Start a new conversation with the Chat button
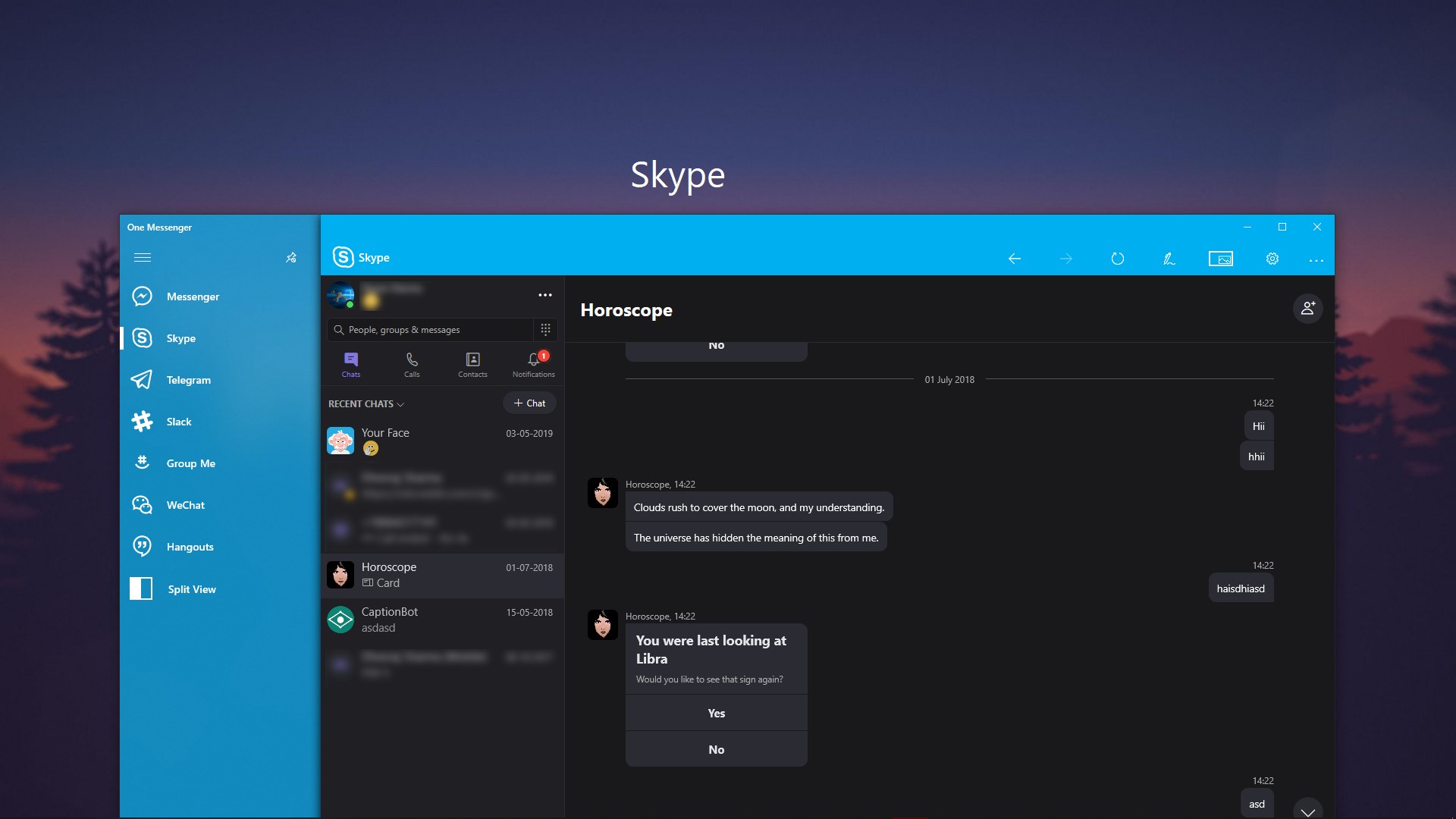This screenshot has height=819, width=1456. (x=529, y=403)
